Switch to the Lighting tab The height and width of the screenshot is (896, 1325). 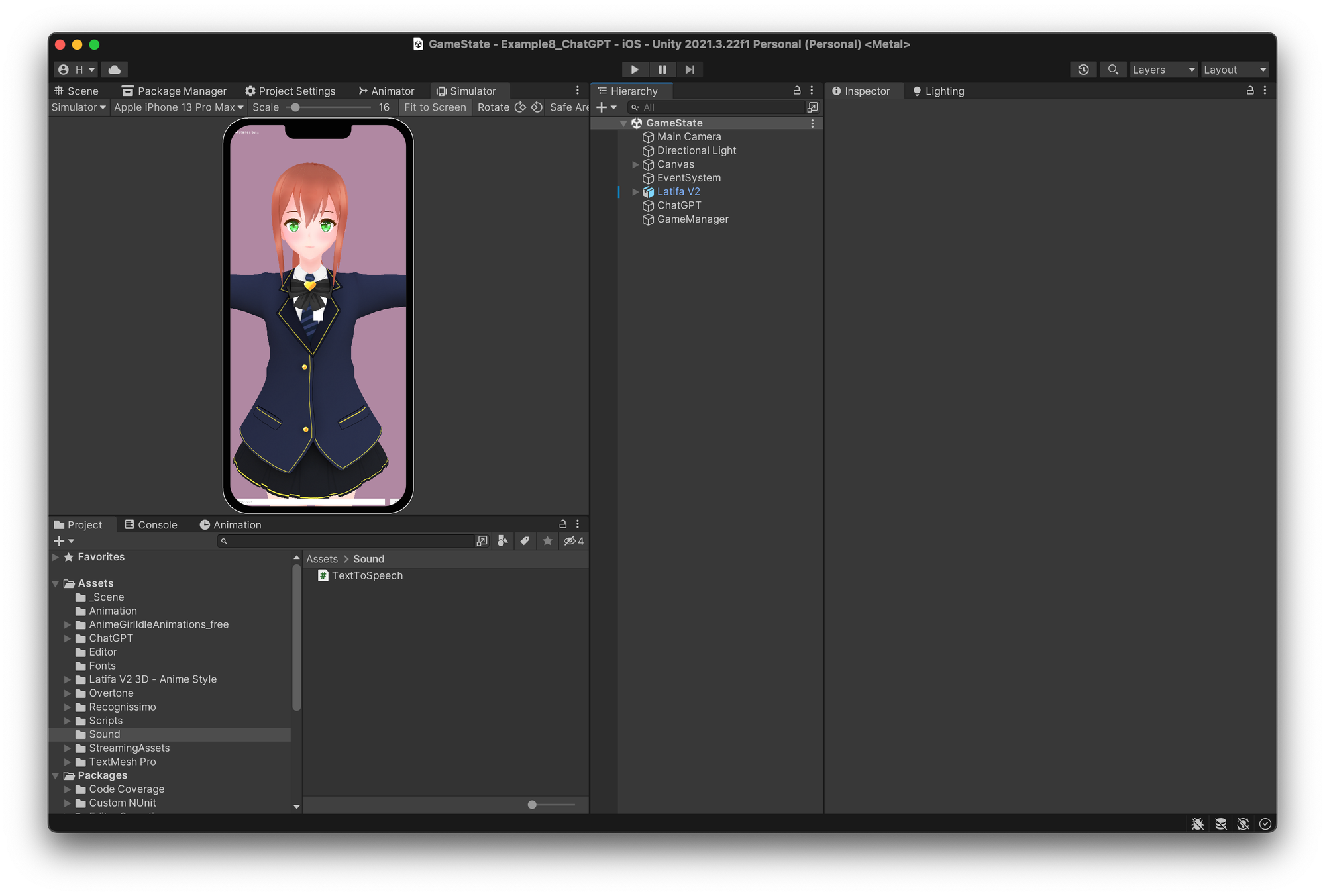click(x=938, y=91)
